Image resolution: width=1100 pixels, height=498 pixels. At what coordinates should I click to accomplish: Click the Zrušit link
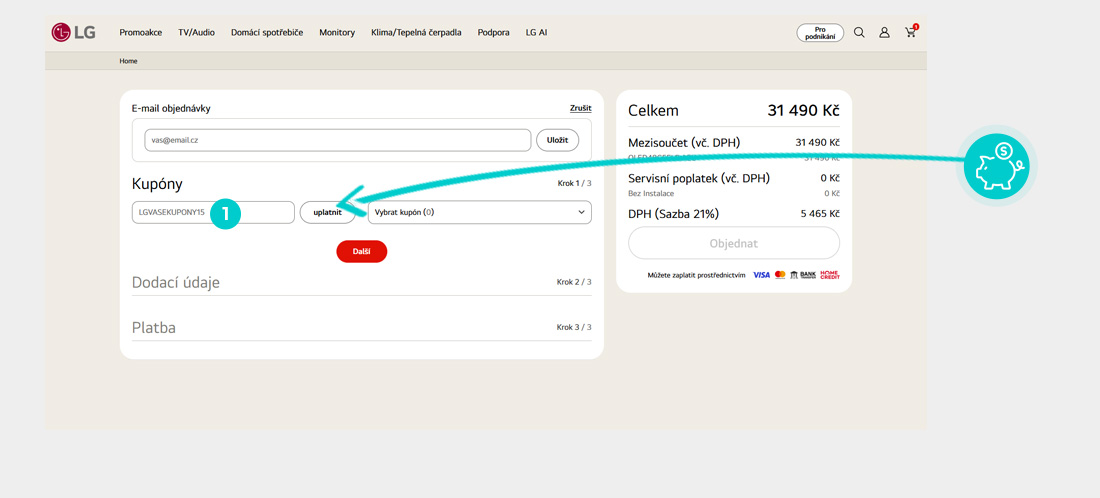[580, 108]
